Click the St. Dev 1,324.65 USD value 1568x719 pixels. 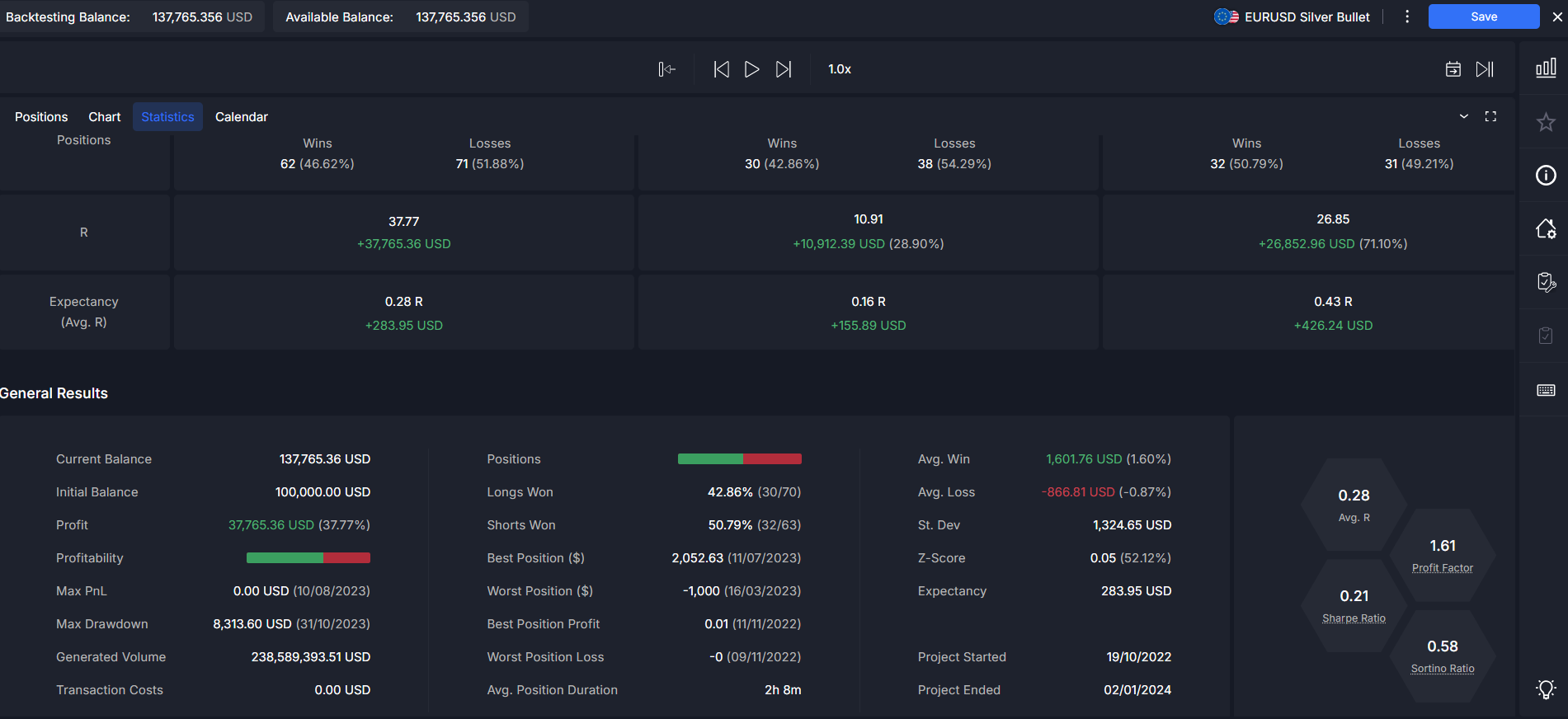tap(1132, 525)
